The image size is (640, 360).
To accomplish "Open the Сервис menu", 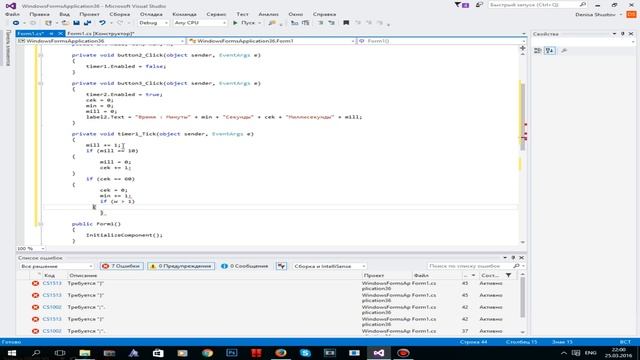I will click(x=216, y=14).
